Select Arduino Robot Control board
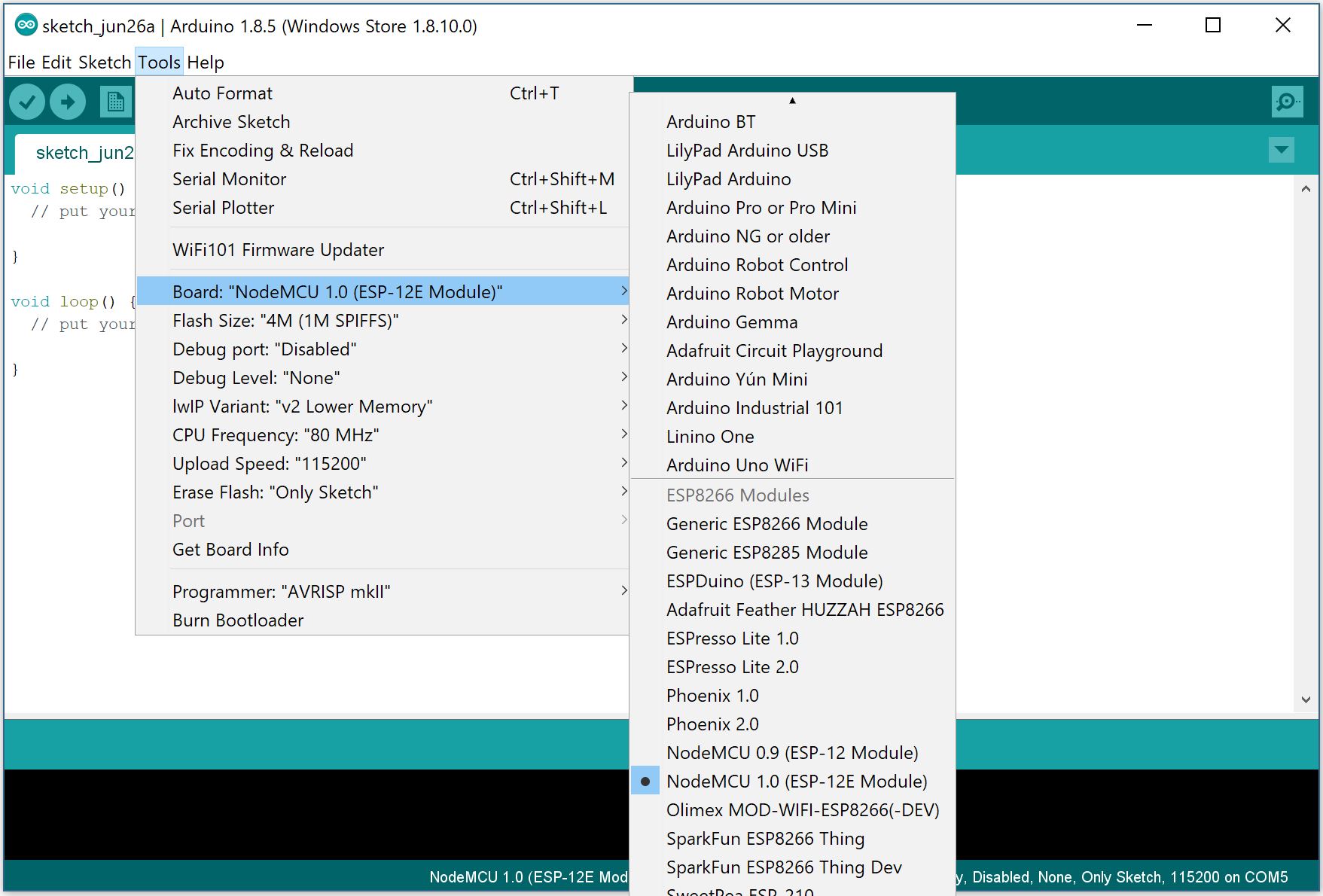Viewport: 1323px width, 896px height. pyautogui.click(x=793, y=264)
